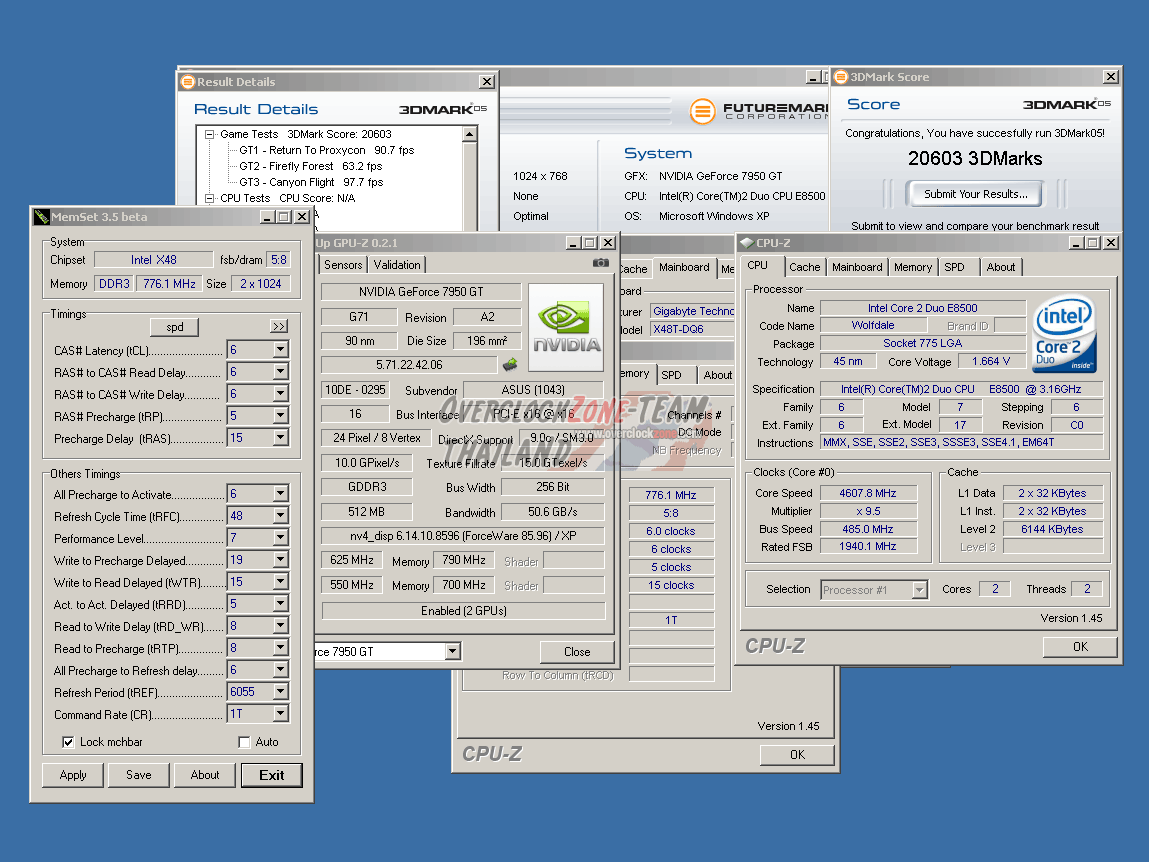Toggle the Lock mchbar checkbox
Image resolution: width=1149 pixels, height=862 pixels.
point(68,742)
